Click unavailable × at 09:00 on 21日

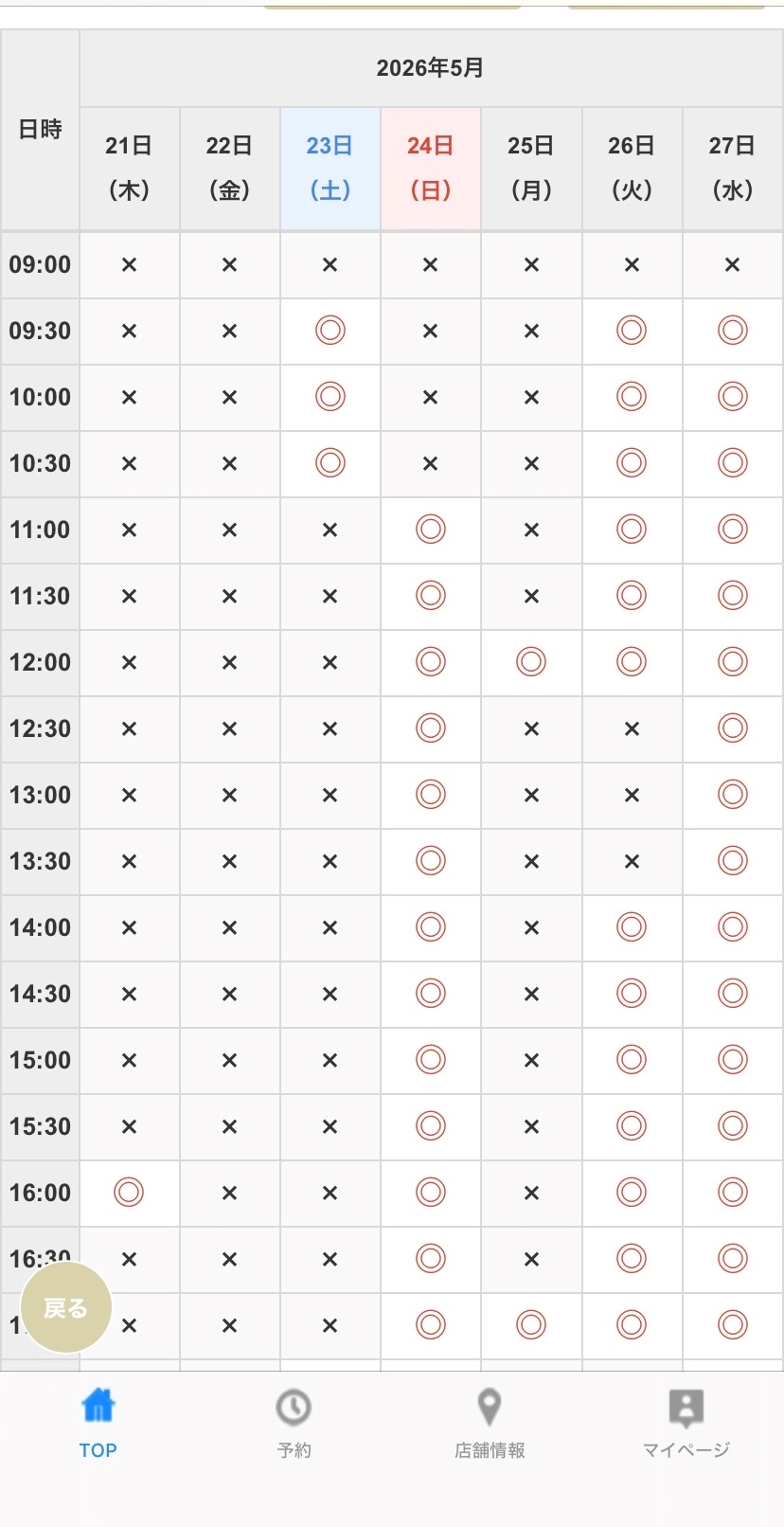(129, 265)
